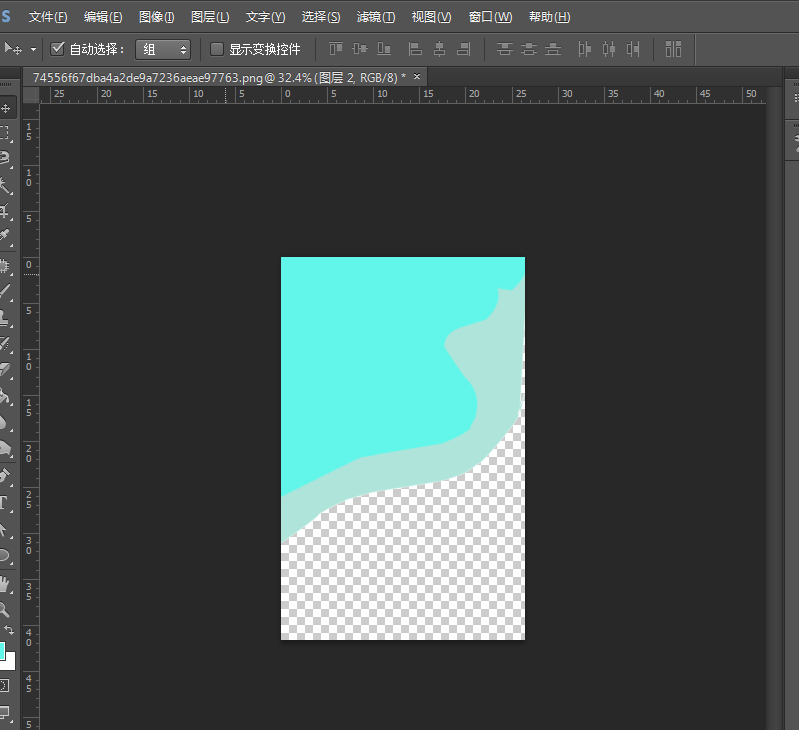The width and height of the screenshot is (799, 730).
Task: Distribute left edges of layers
Action: pyautogui.click(x=584, y=49)
